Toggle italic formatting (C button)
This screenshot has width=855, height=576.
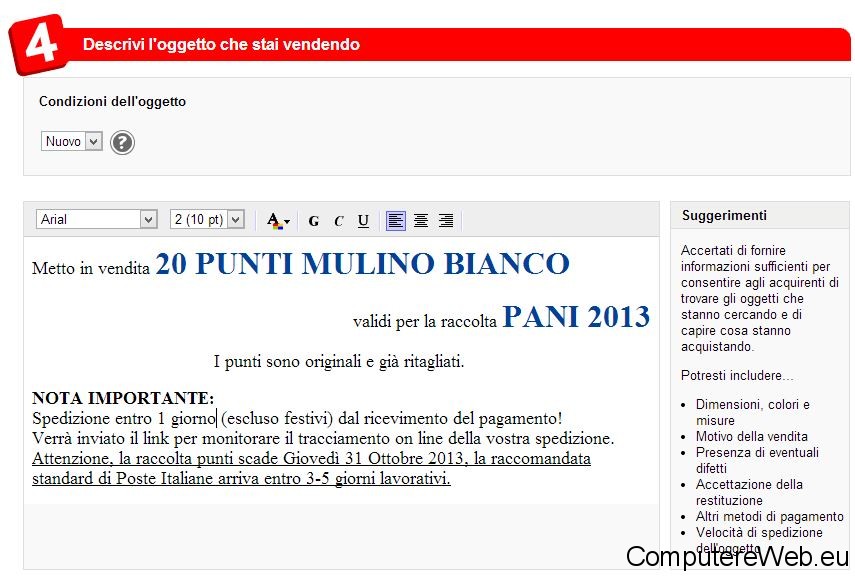(339, 221)
